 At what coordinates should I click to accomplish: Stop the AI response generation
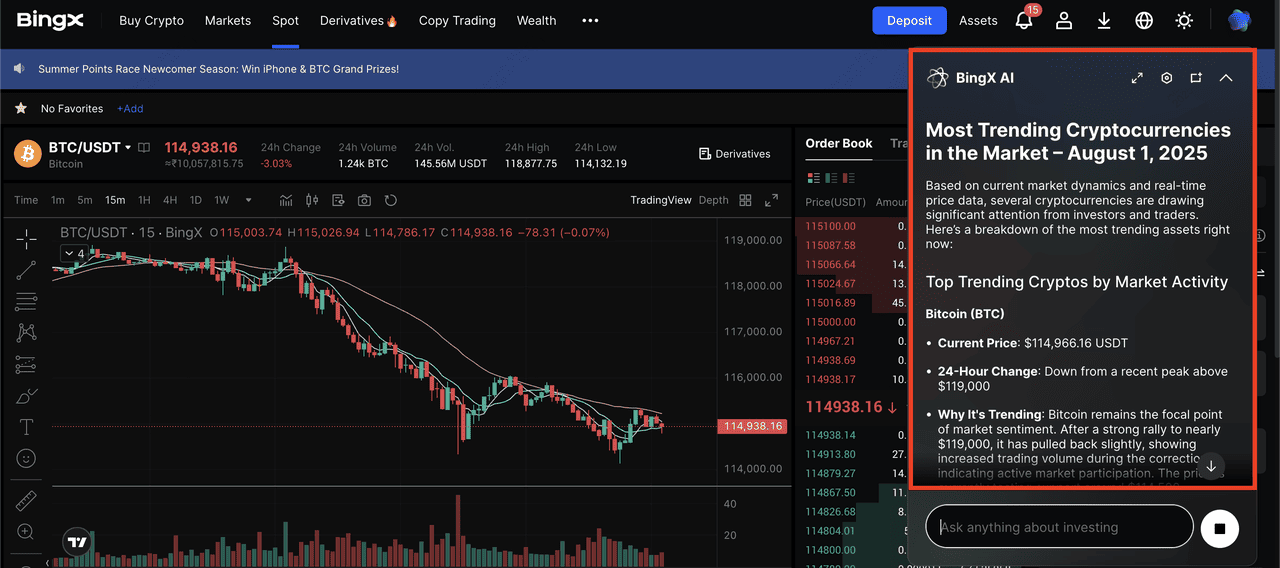point(1219,527)
